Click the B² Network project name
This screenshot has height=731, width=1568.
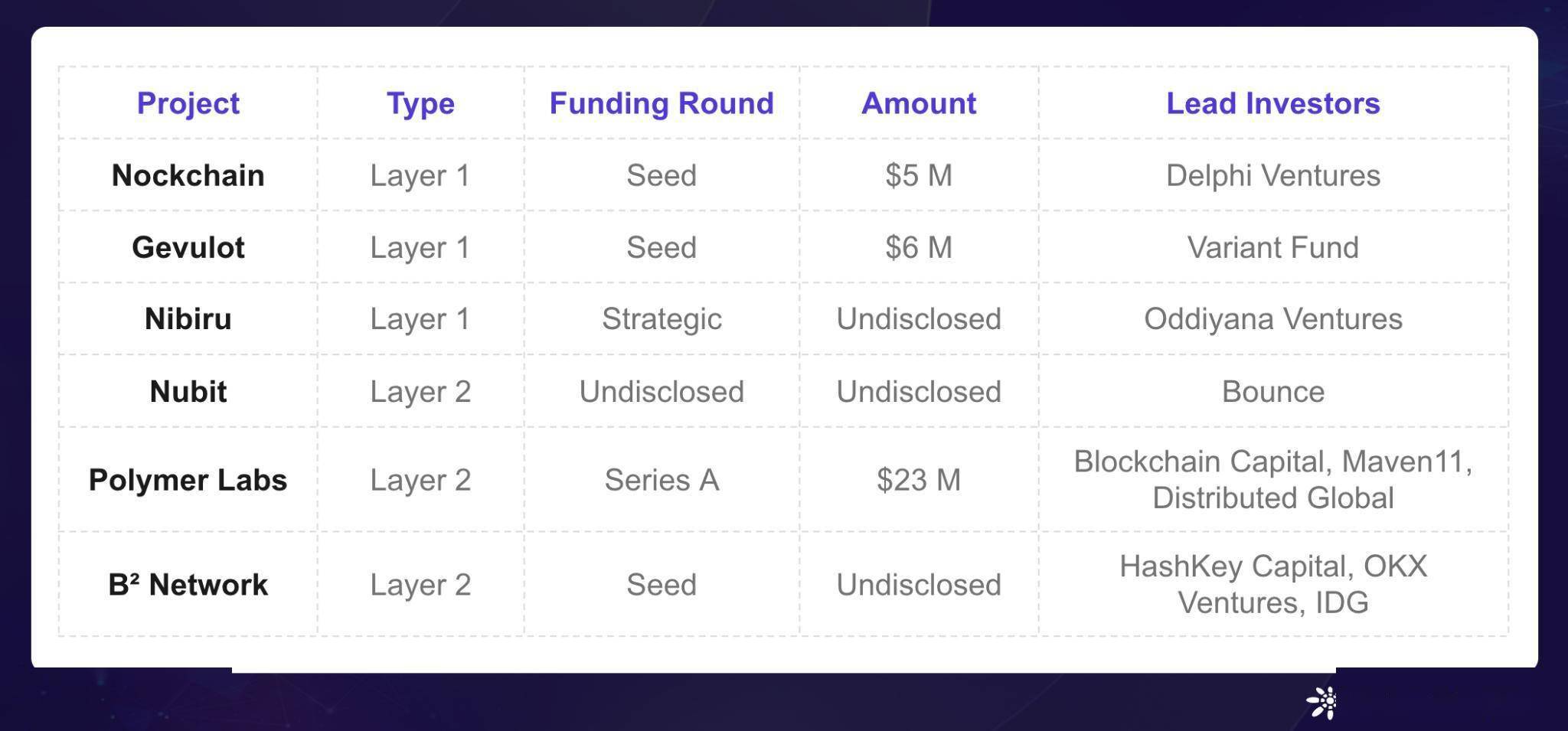pyautogui.click(x=188, y=585)
